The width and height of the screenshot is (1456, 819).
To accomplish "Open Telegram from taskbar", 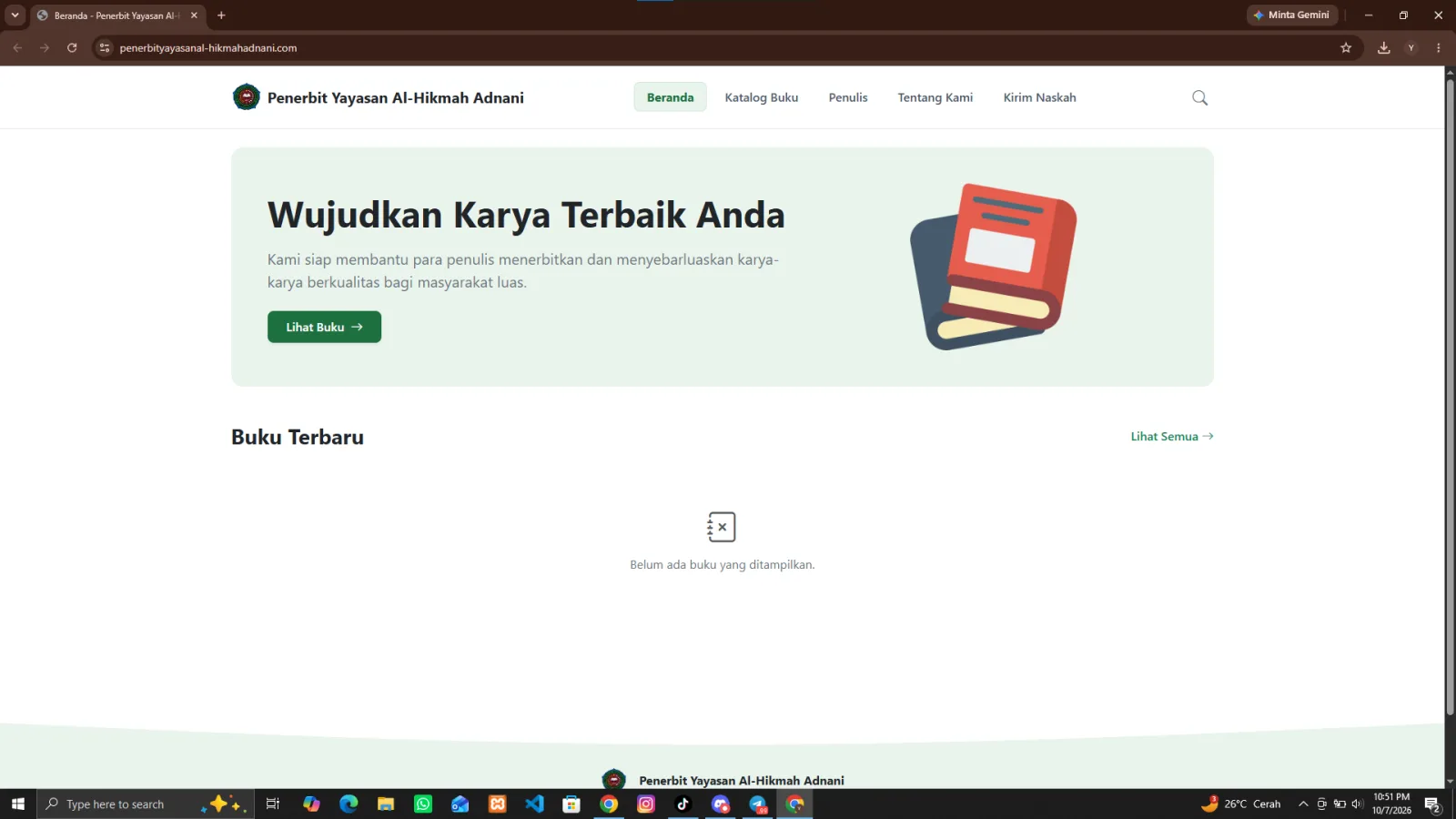I will pos(758,804).
